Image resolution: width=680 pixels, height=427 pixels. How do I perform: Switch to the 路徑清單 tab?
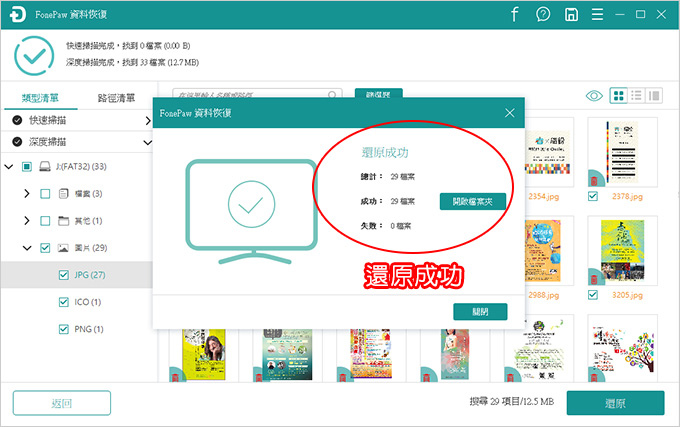(x=116, y=98)
